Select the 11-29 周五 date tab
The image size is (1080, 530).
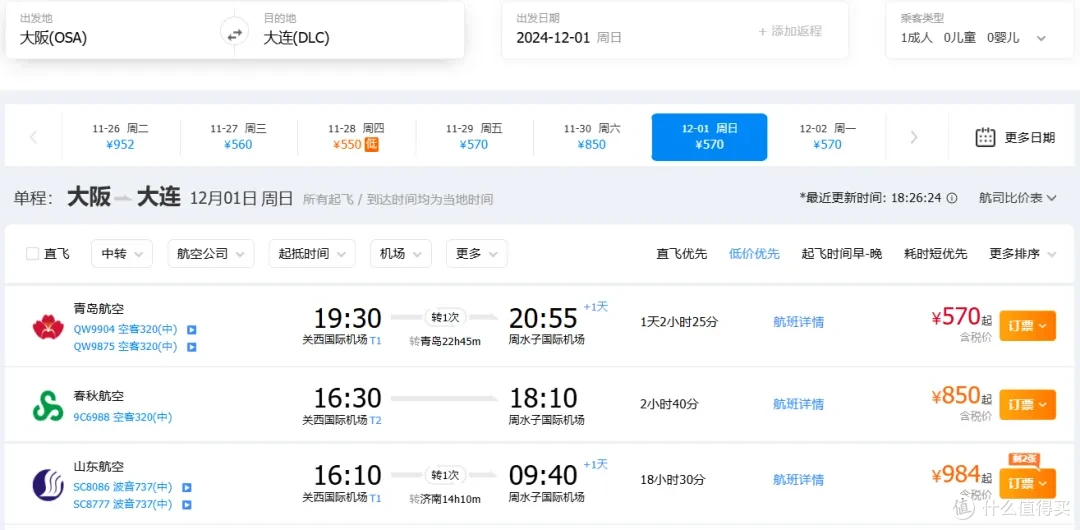point(474,136)
